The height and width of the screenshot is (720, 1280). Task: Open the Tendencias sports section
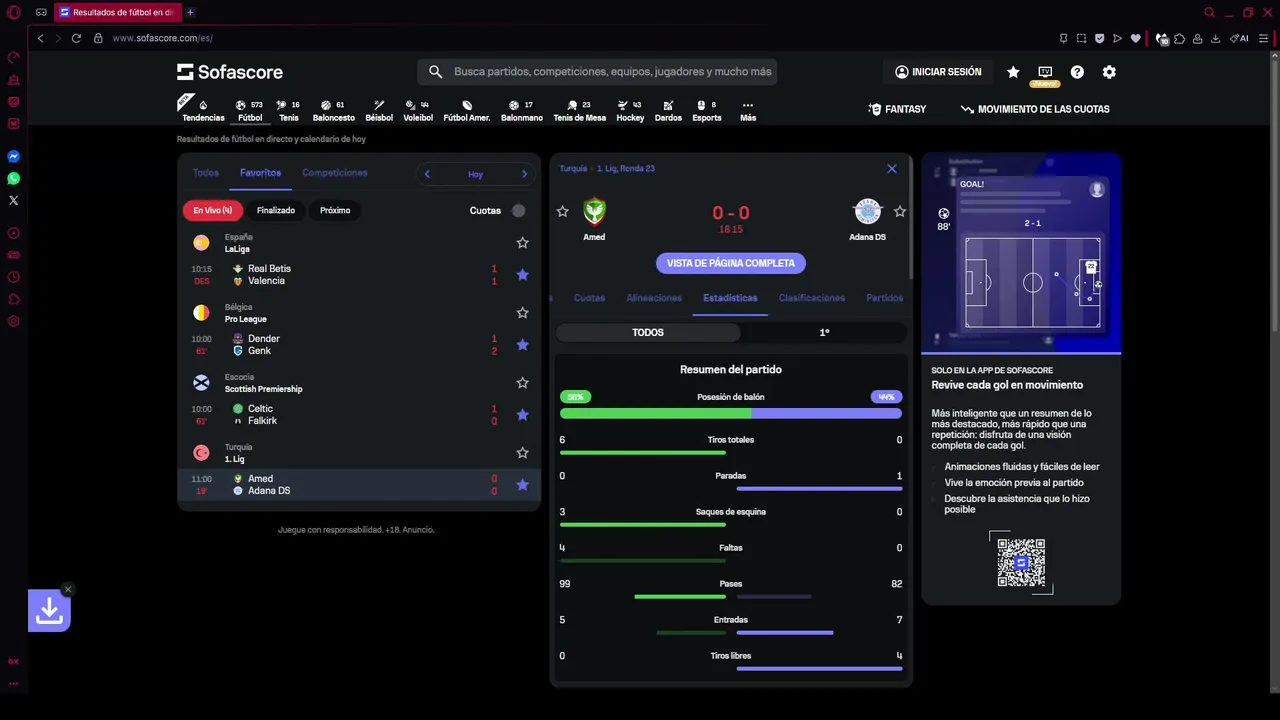[x=203, y=110]
